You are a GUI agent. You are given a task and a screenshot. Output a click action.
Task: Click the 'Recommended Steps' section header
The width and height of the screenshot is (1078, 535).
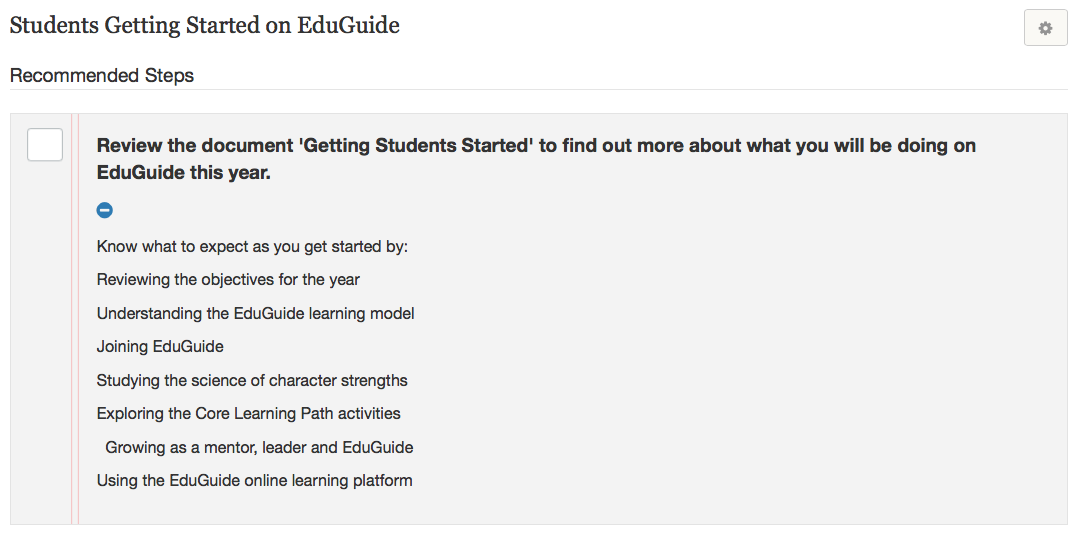tap(102, 75)
